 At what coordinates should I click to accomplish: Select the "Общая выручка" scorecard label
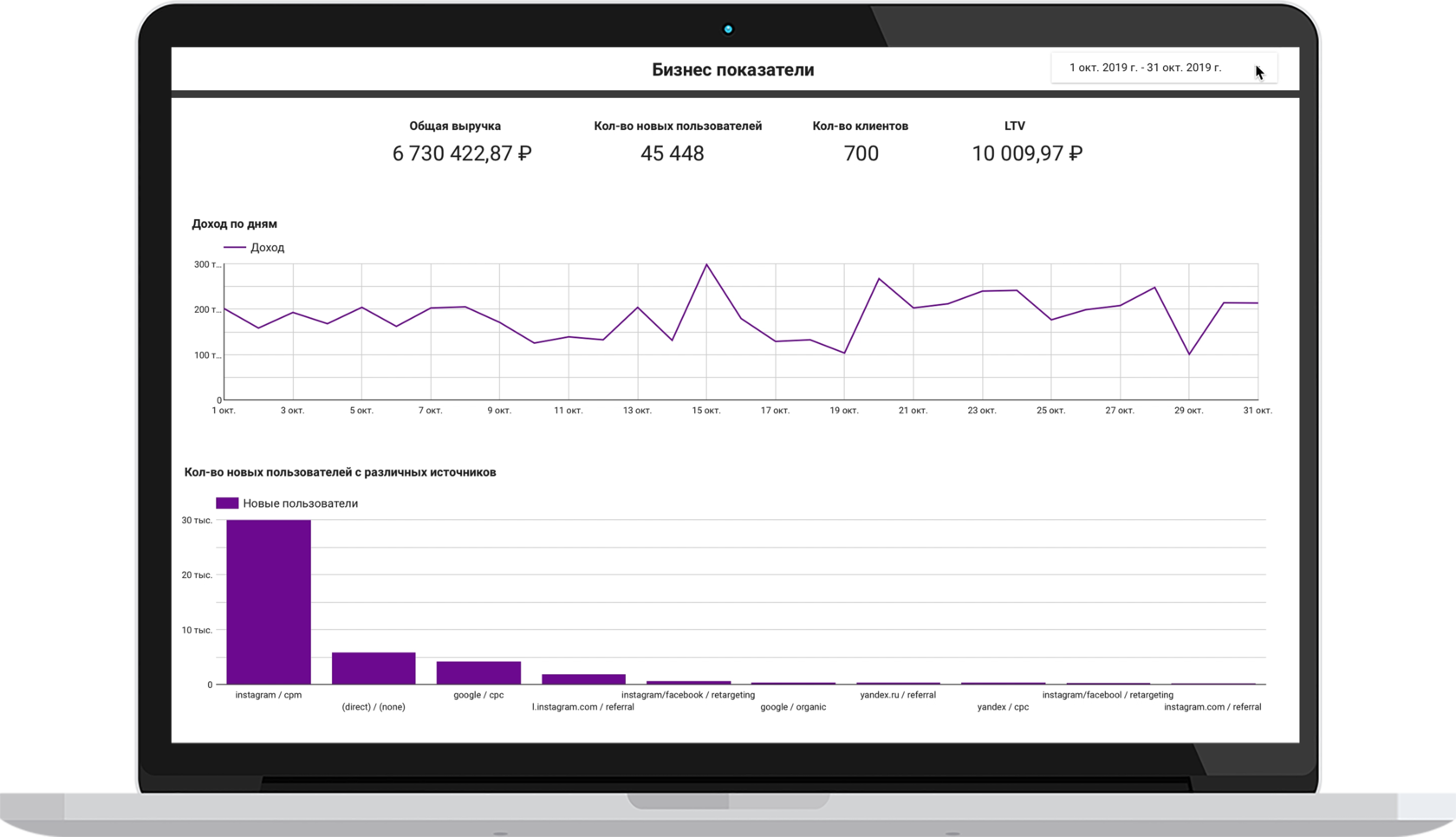pos(455,127)
